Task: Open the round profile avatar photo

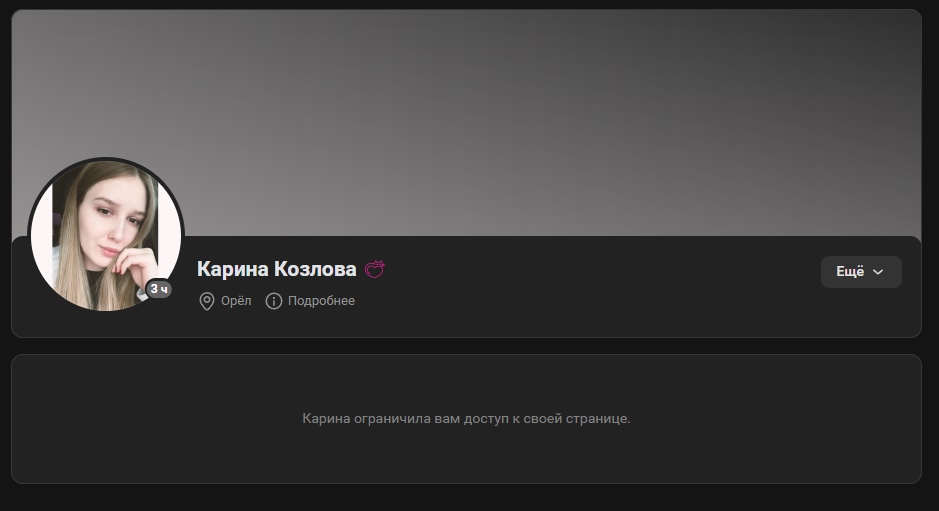Action: [104, 234]
